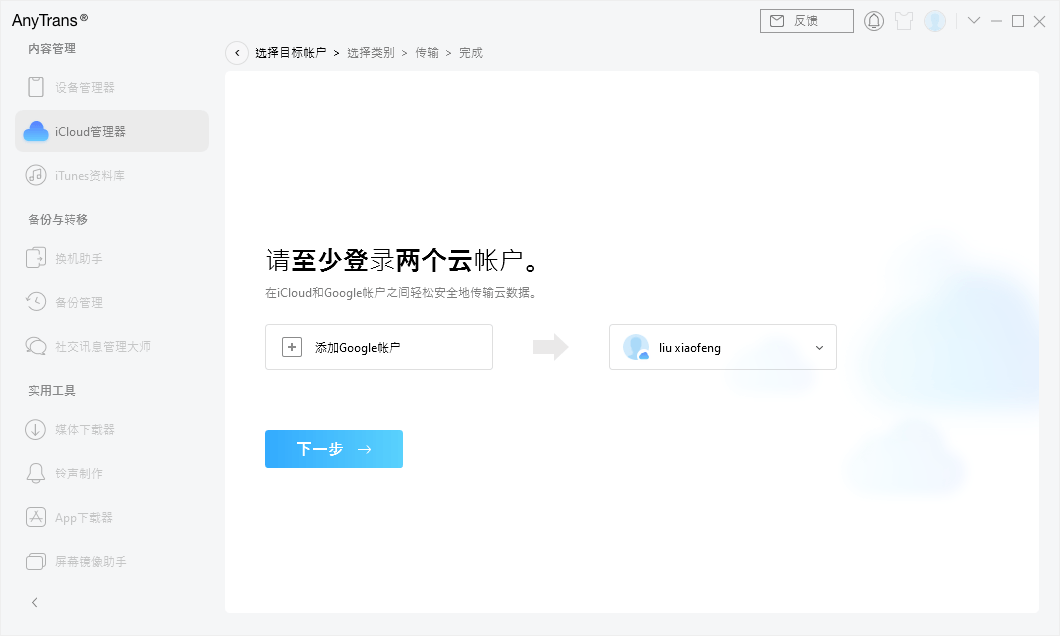This screenshot has width=1060, height=636.
Task: Click the Device Manager phone icon
Action: pyautogui.click(x=36, y=87)
